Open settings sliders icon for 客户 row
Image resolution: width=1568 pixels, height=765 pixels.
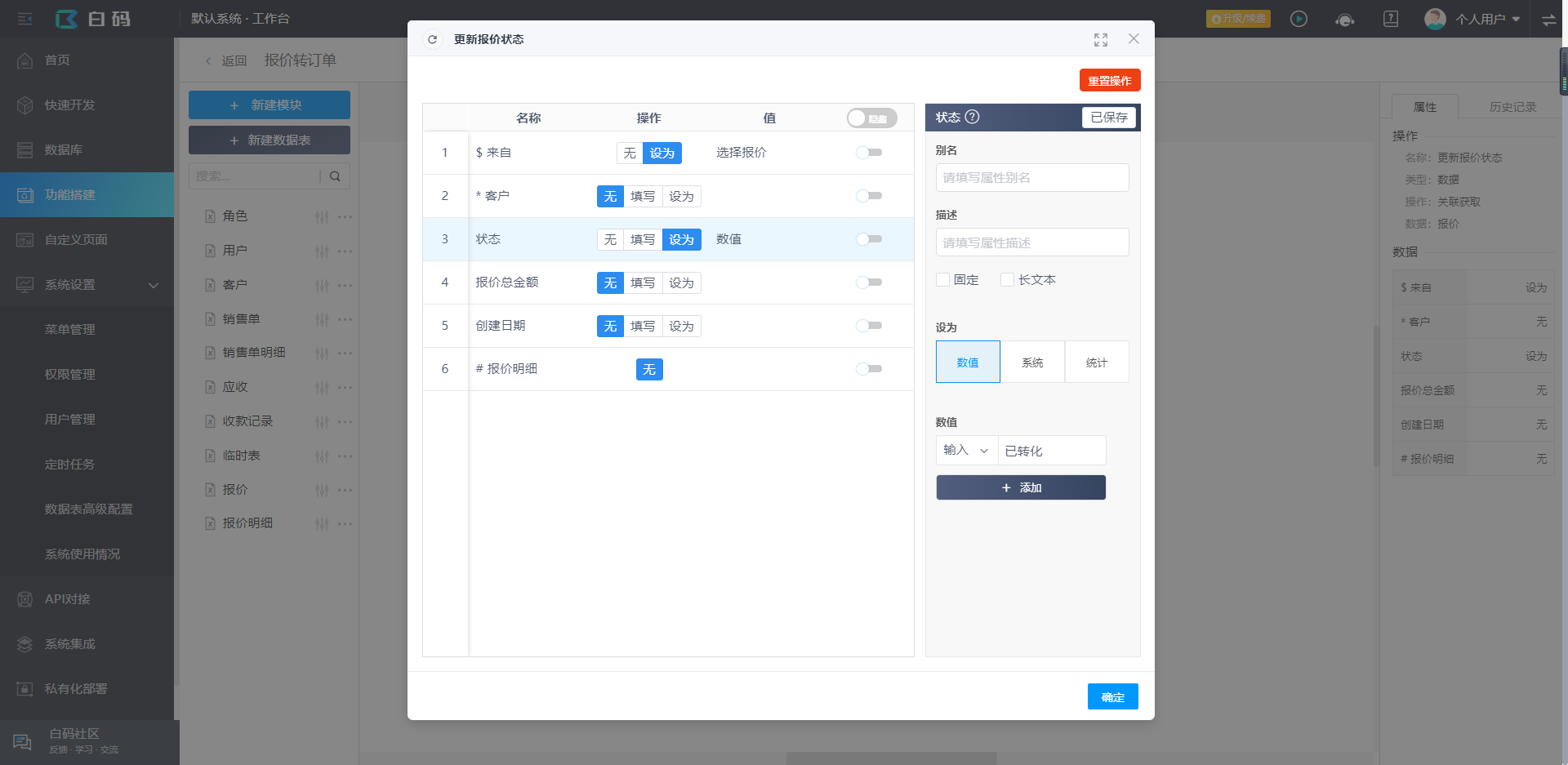pos(322,285)
